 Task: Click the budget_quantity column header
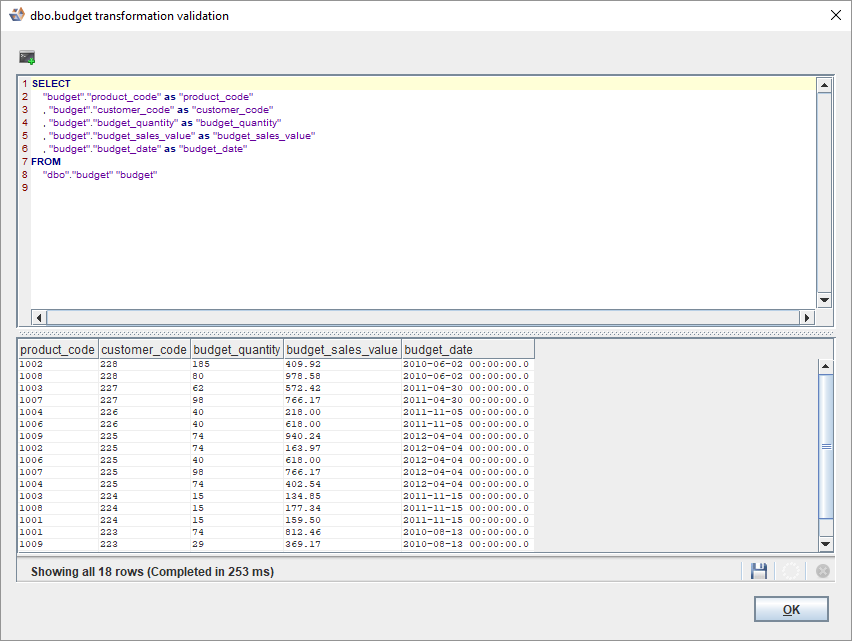coord(236,350)
